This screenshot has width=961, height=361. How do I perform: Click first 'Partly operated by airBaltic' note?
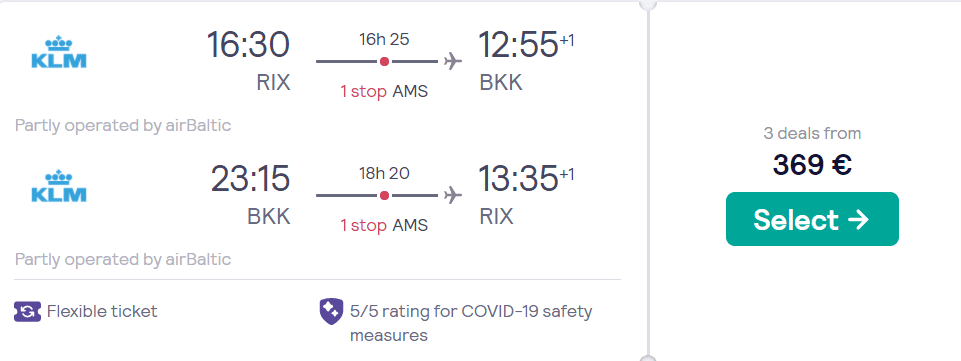pyautogui.click(x=123, y=126)
